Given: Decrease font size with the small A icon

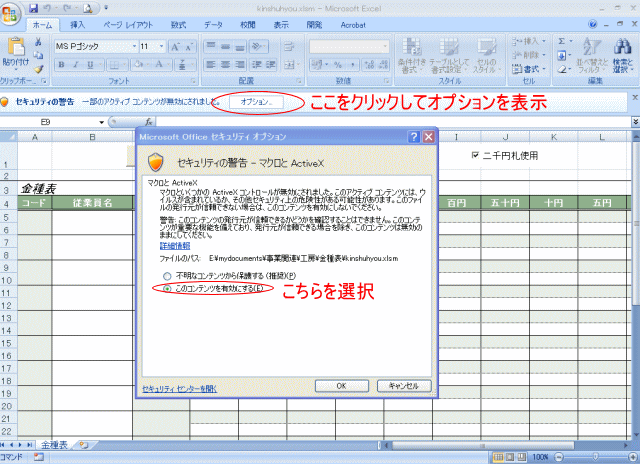Looking at the screenshot, I should 189,47.
